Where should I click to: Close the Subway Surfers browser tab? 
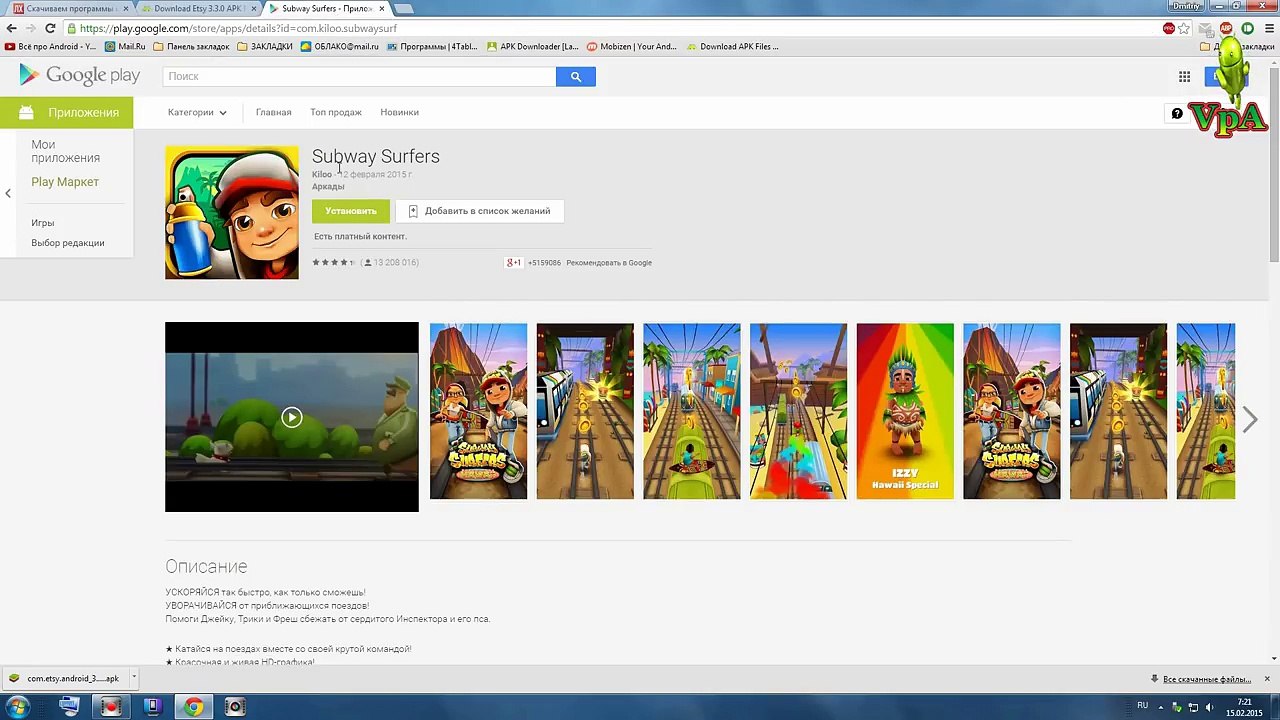(382, 9)
